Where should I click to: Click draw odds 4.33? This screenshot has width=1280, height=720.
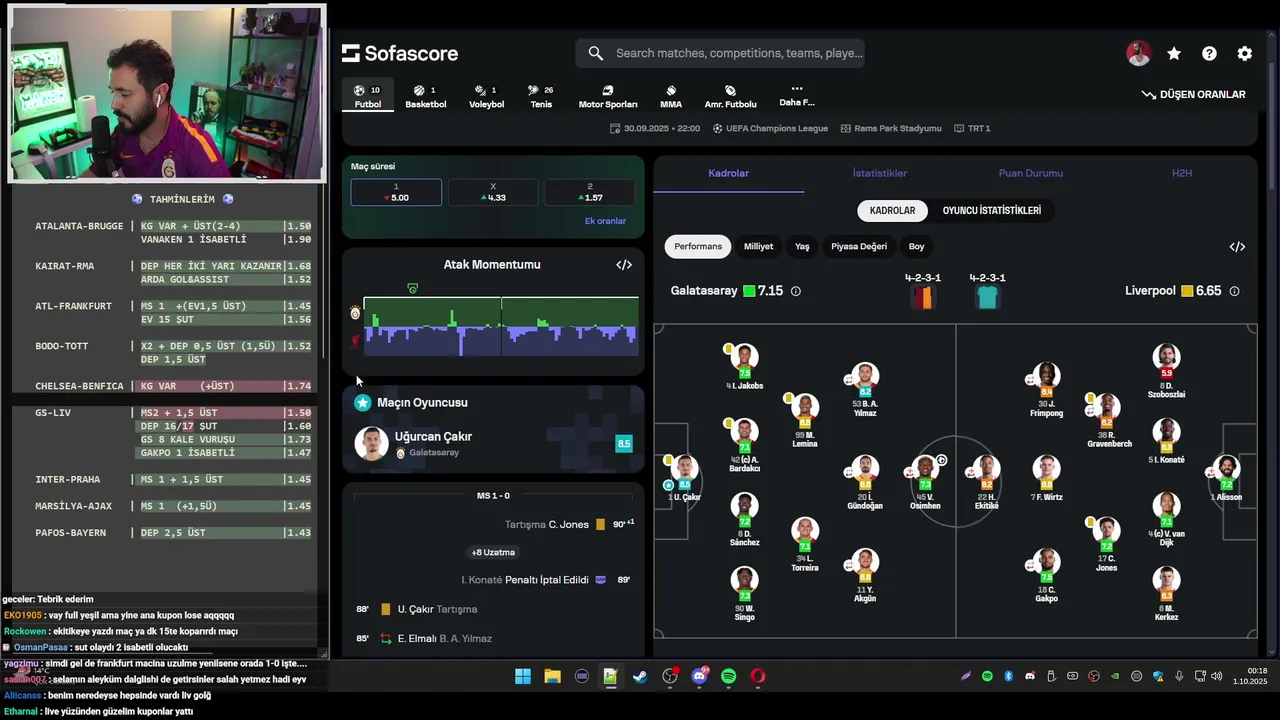click(x=493, y=192)
